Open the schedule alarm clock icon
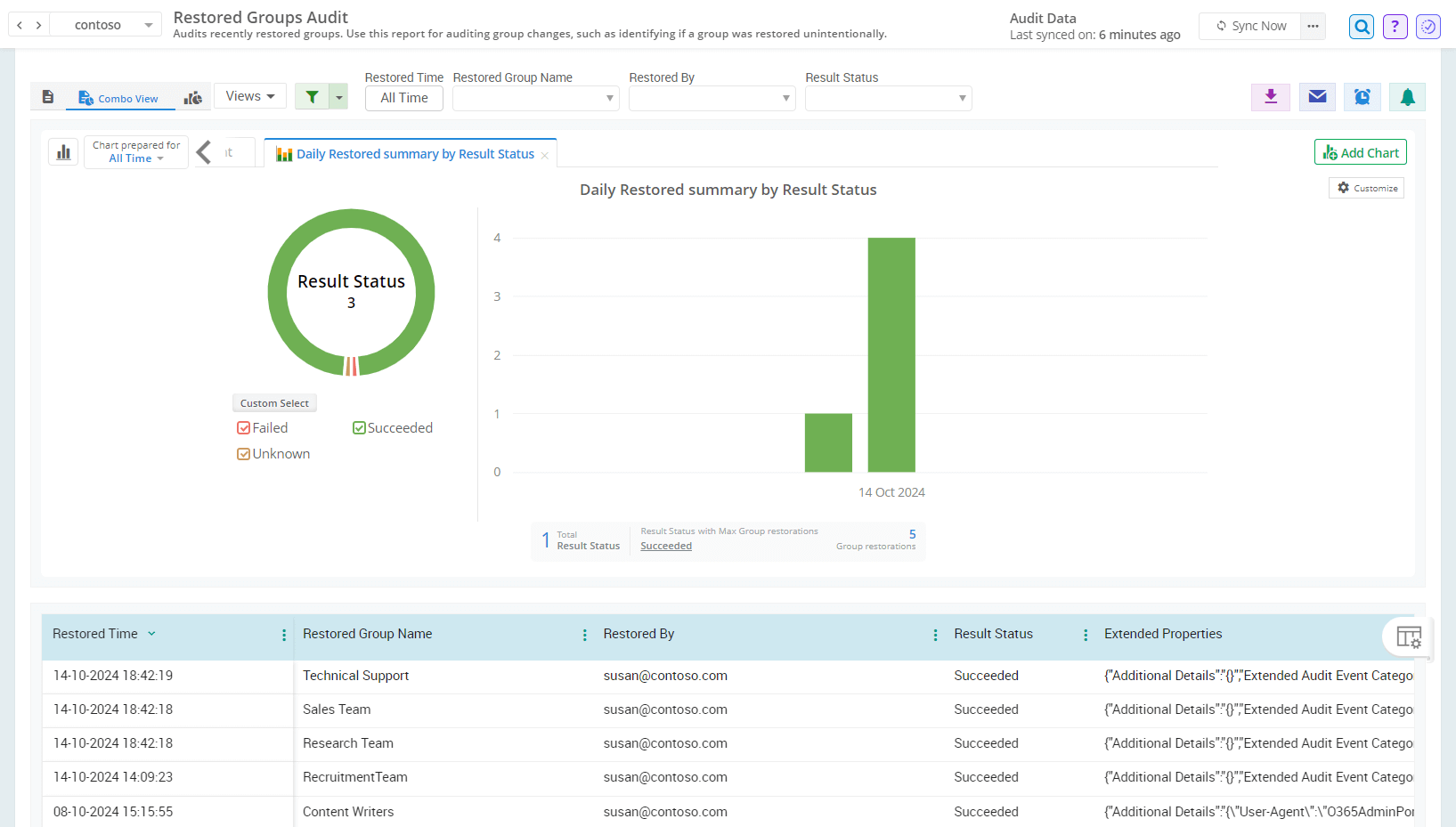The width and height of the screenshot is (1456, 827). pos(1362,97)
